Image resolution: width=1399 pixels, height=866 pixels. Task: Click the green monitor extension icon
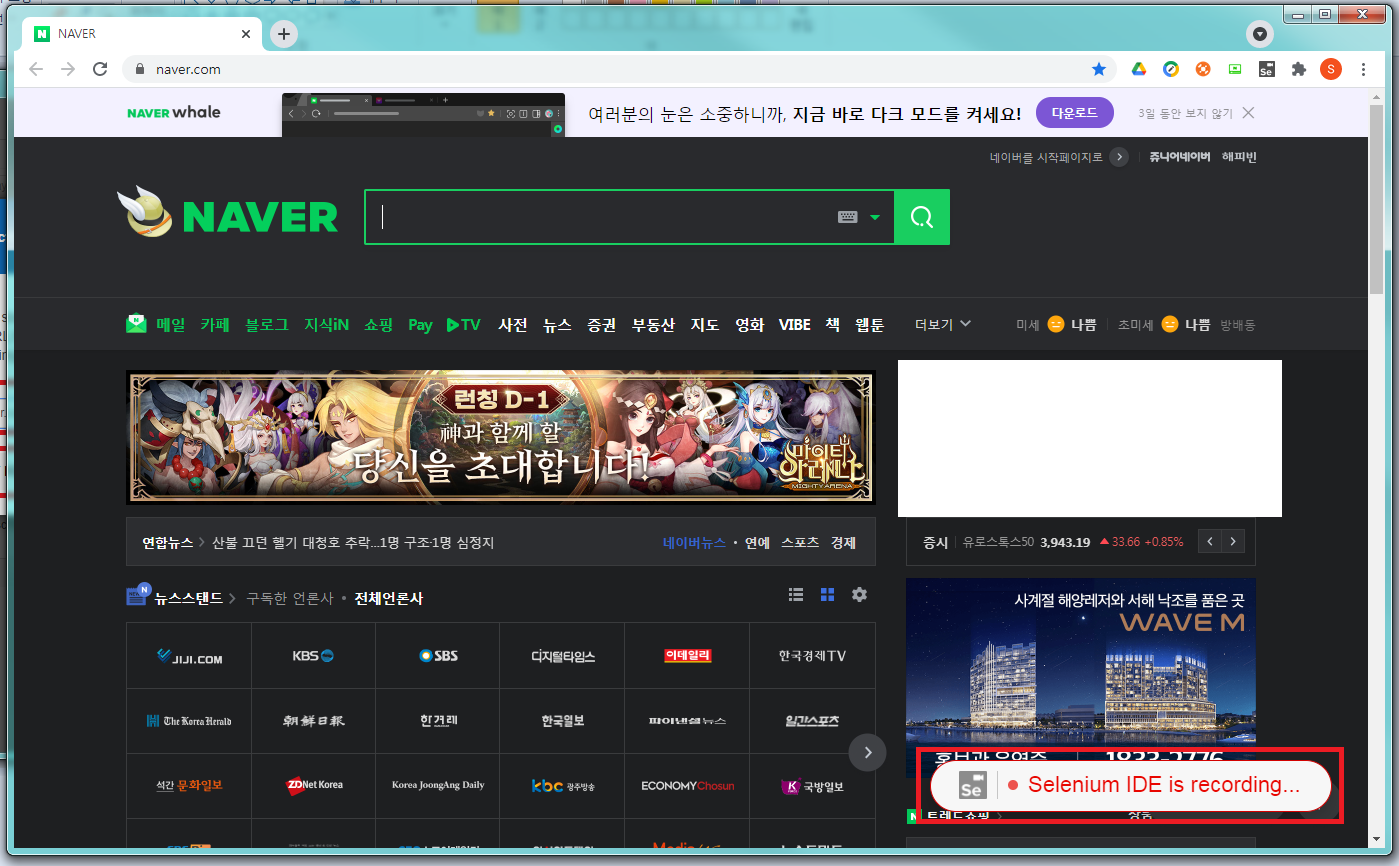[1235, 69]
